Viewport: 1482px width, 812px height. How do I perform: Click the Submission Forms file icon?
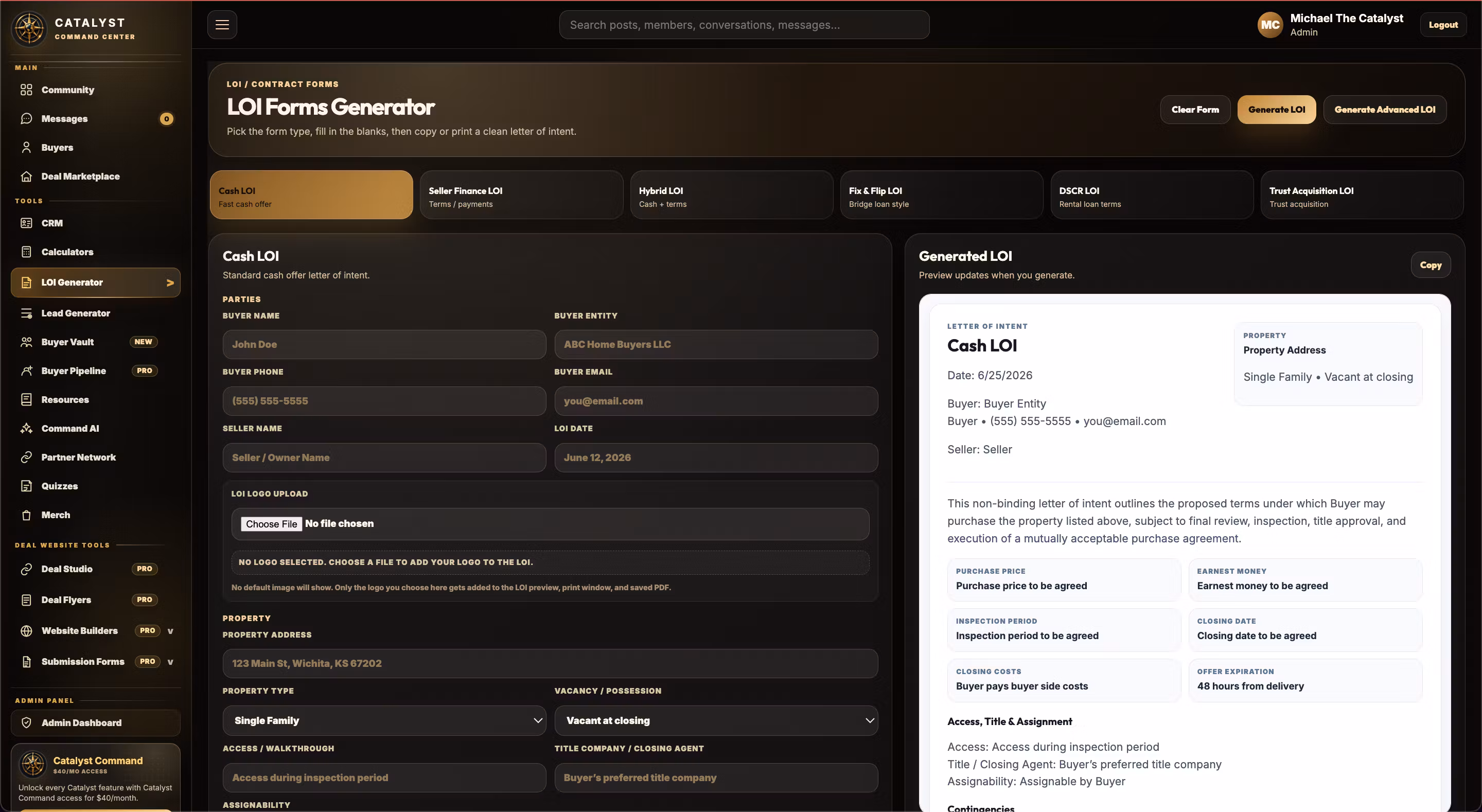point(26,662)
